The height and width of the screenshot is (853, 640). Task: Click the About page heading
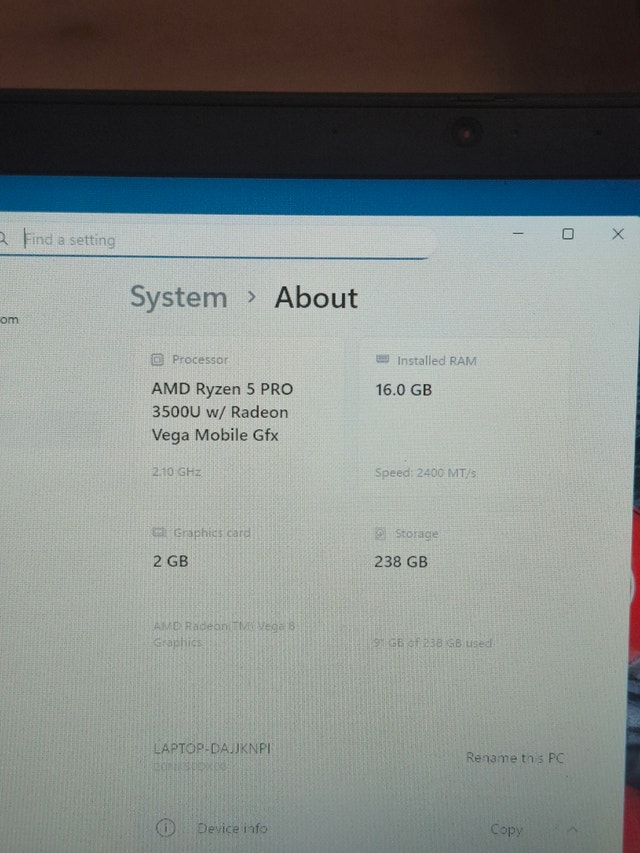(316, 298)
